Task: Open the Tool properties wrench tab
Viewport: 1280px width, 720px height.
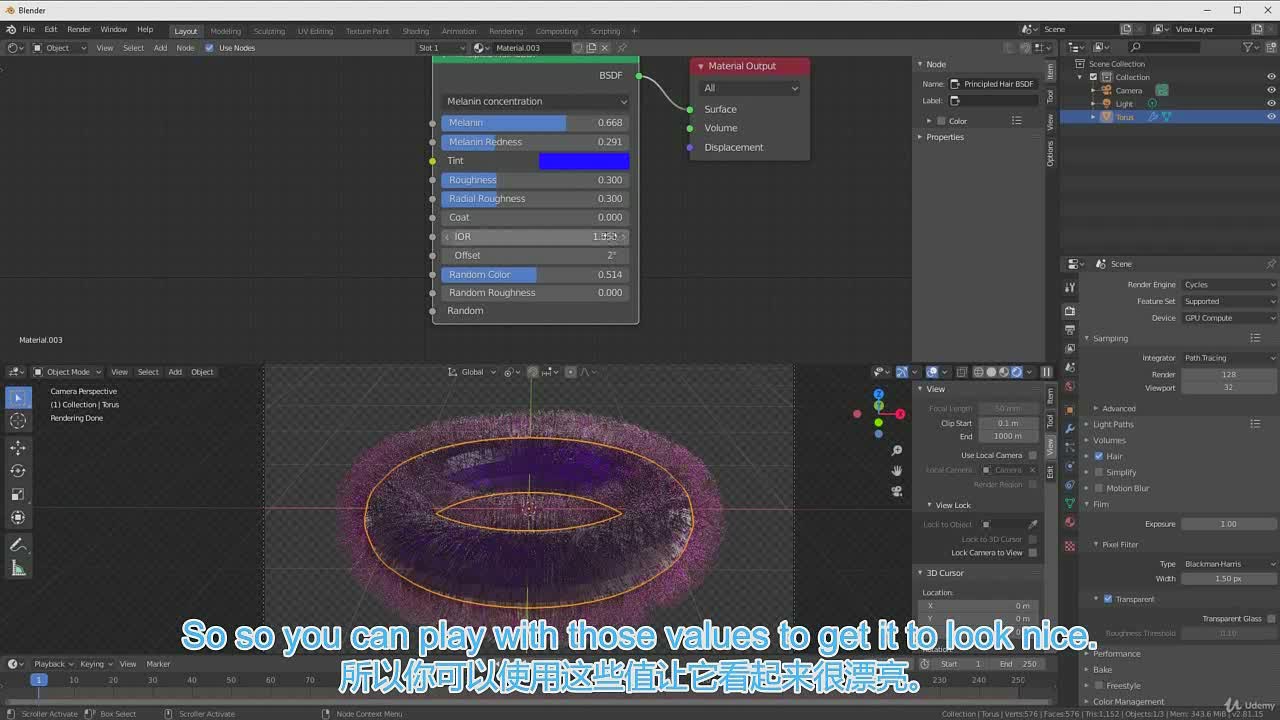Action: click(x=1070, y=287)
